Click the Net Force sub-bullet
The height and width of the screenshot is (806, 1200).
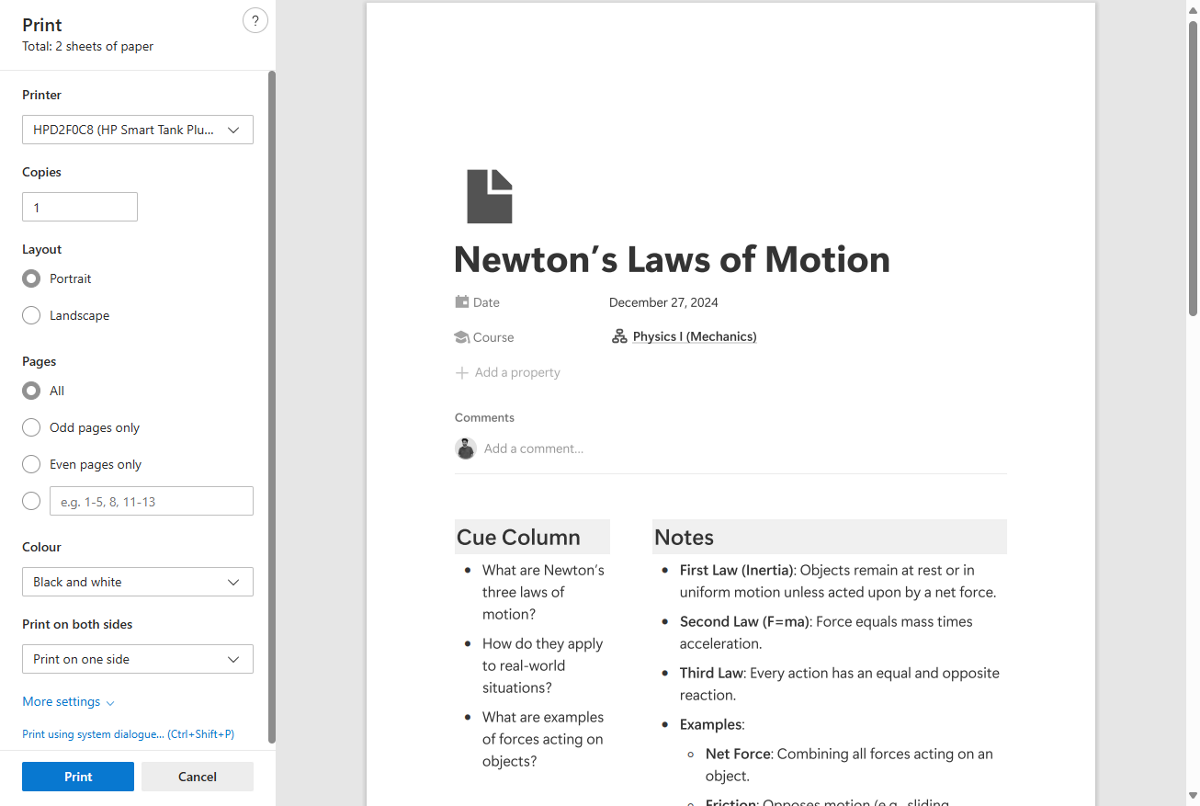coord(849,765)
